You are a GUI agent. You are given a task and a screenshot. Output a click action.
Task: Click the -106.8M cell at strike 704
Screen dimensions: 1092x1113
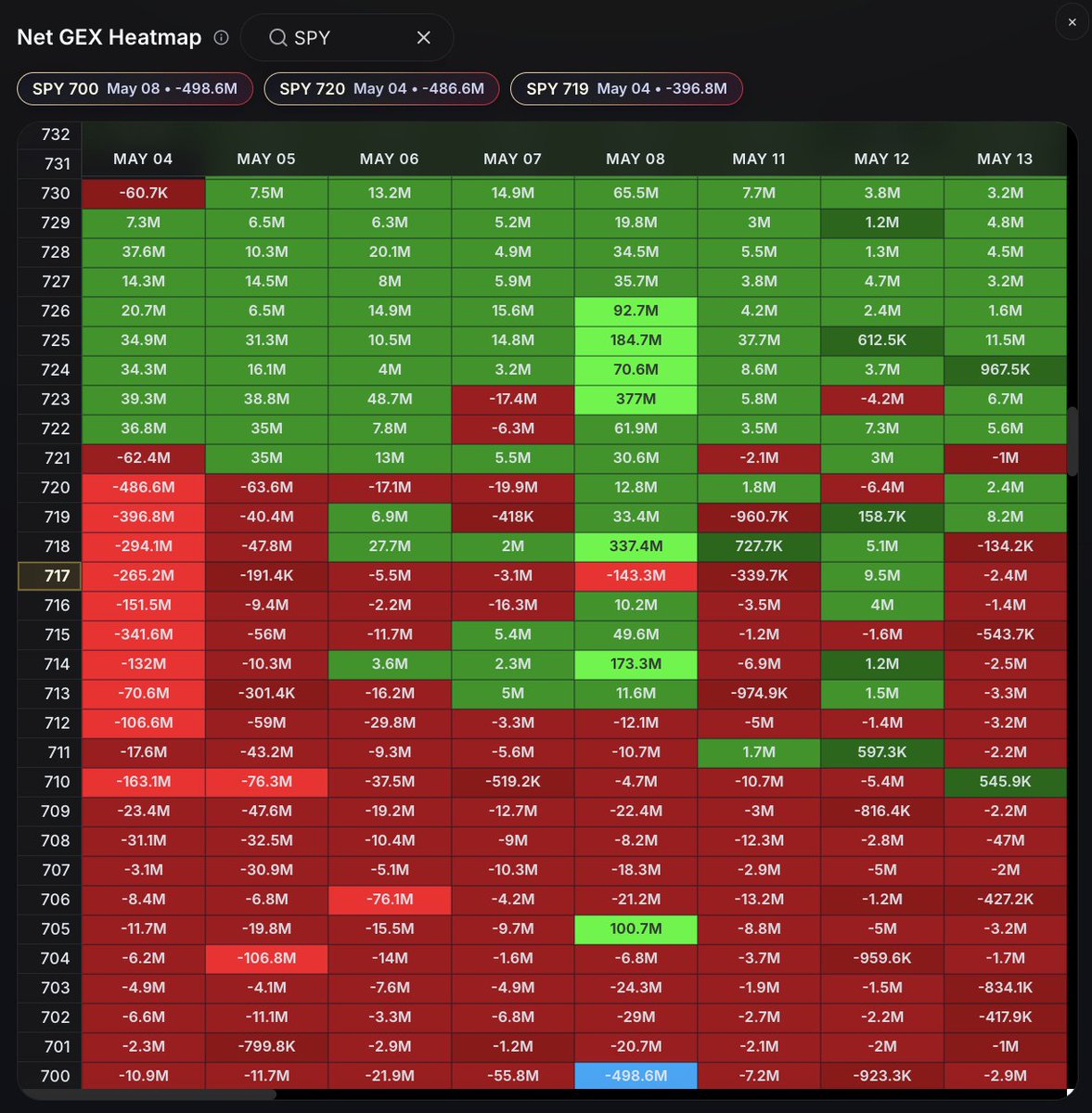tap(266, 958)
